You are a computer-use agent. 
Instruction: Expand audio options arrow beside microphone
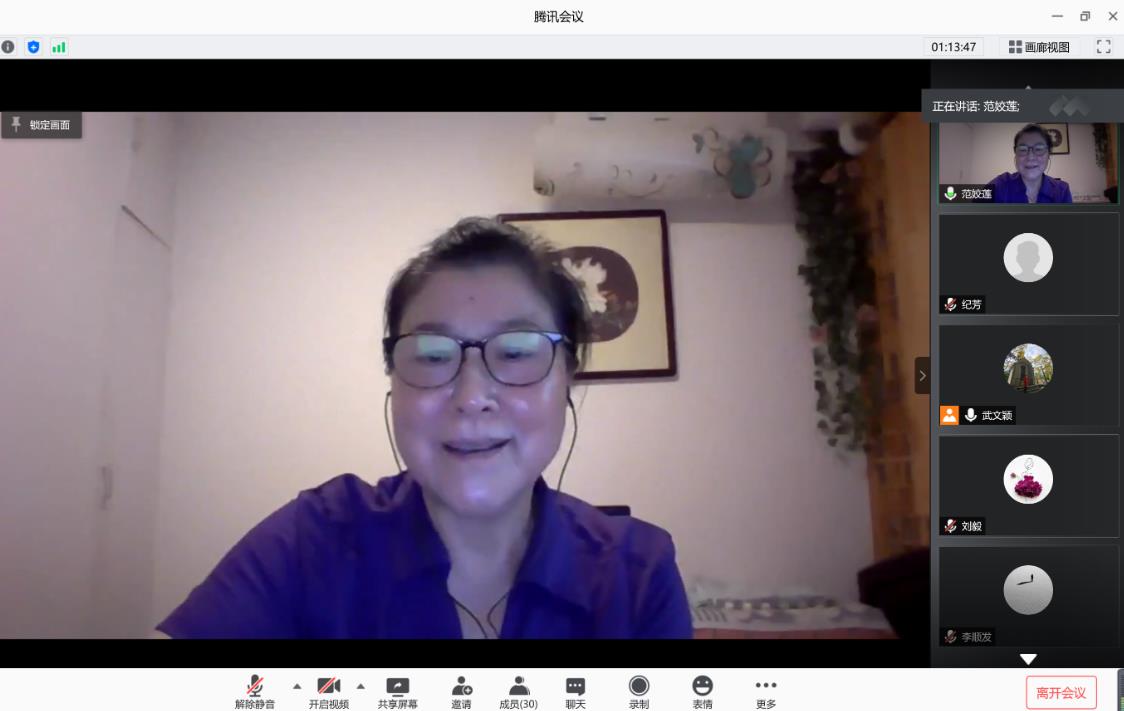pos(297,686)
